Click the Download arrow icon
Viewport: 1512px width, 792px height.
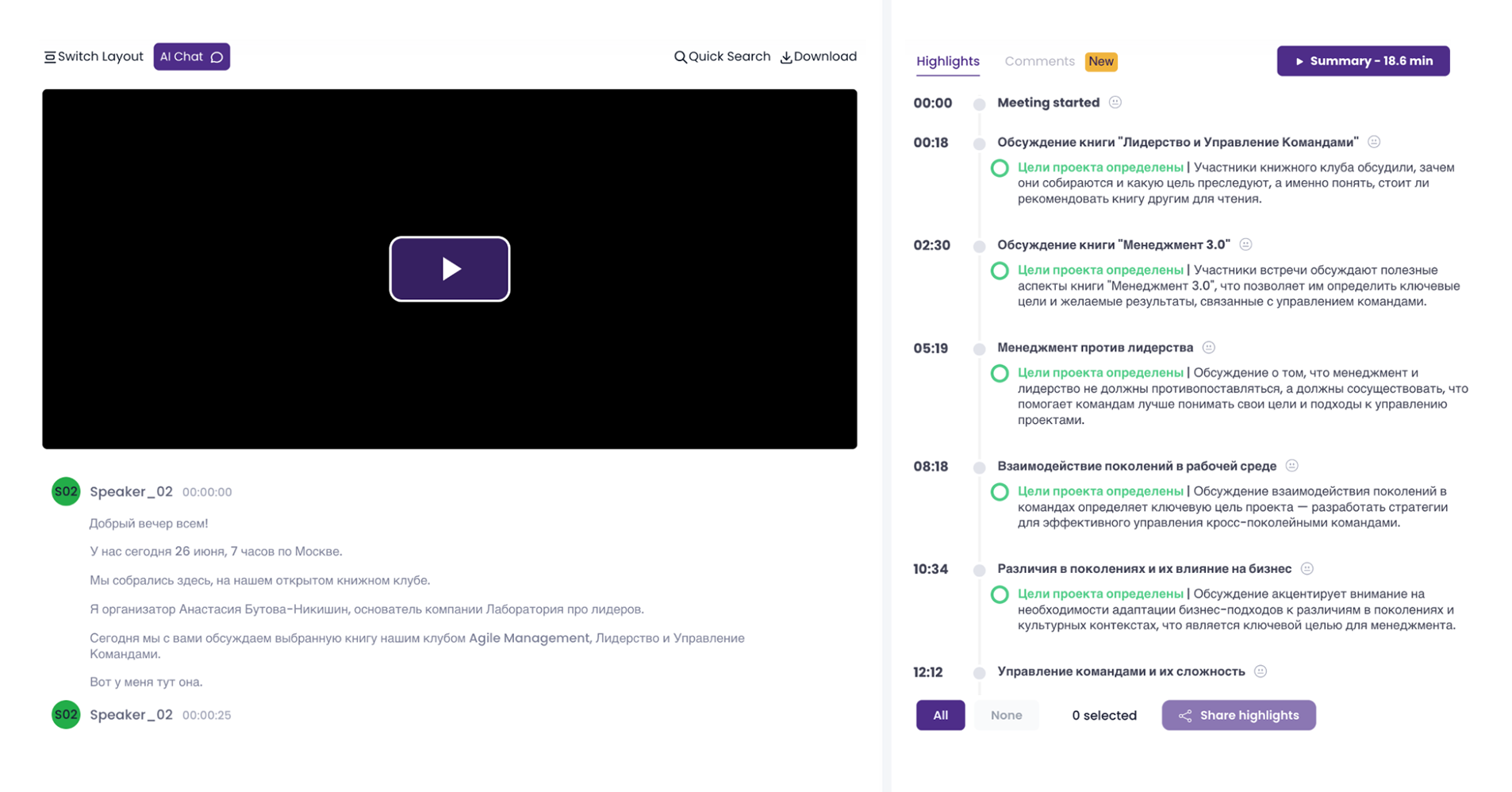pos(786,57)
